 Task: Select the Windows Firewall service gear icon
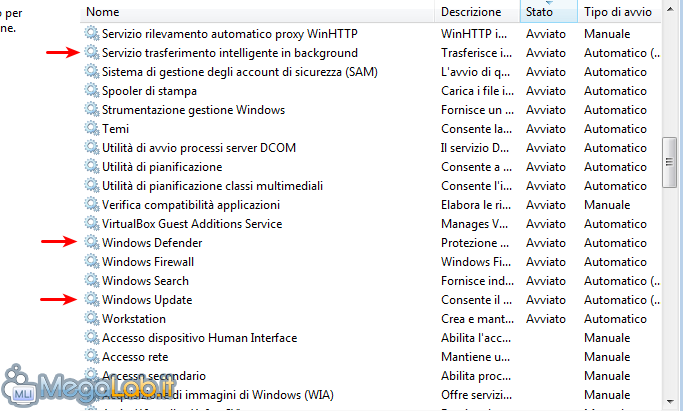pos(92,262)
